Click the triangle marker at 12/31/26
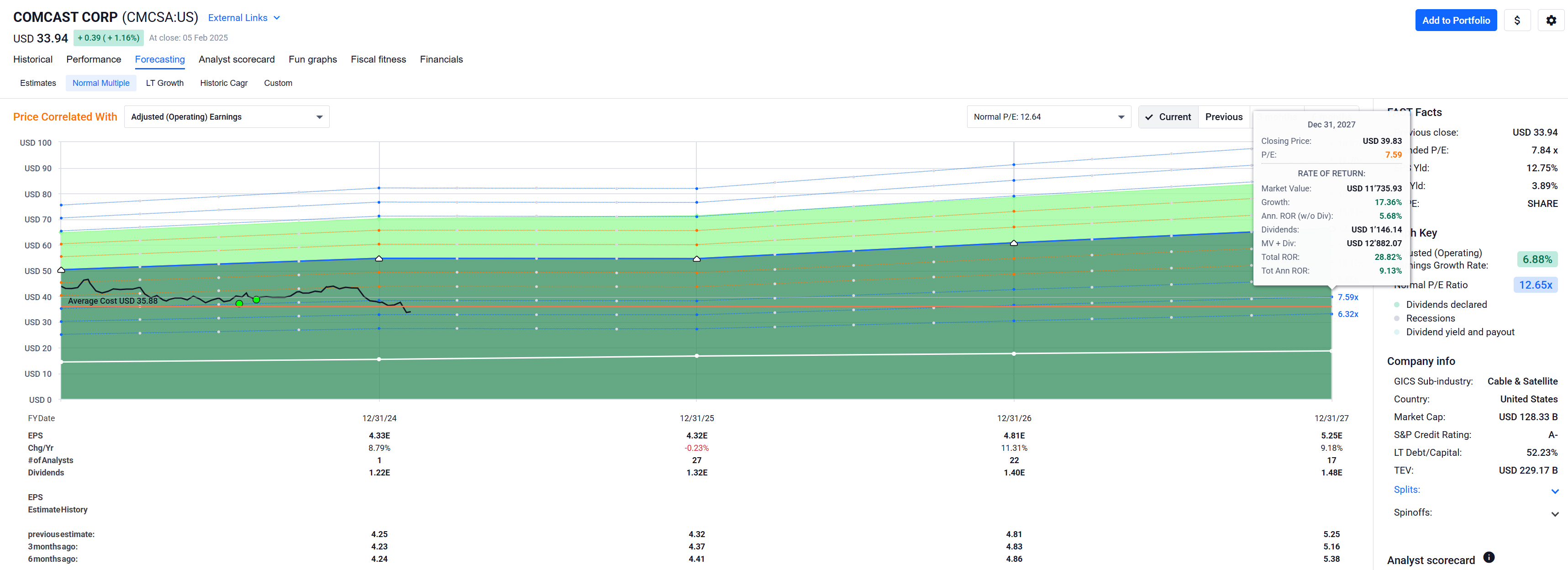1568x570 pixels. (x=1014, y=243)
